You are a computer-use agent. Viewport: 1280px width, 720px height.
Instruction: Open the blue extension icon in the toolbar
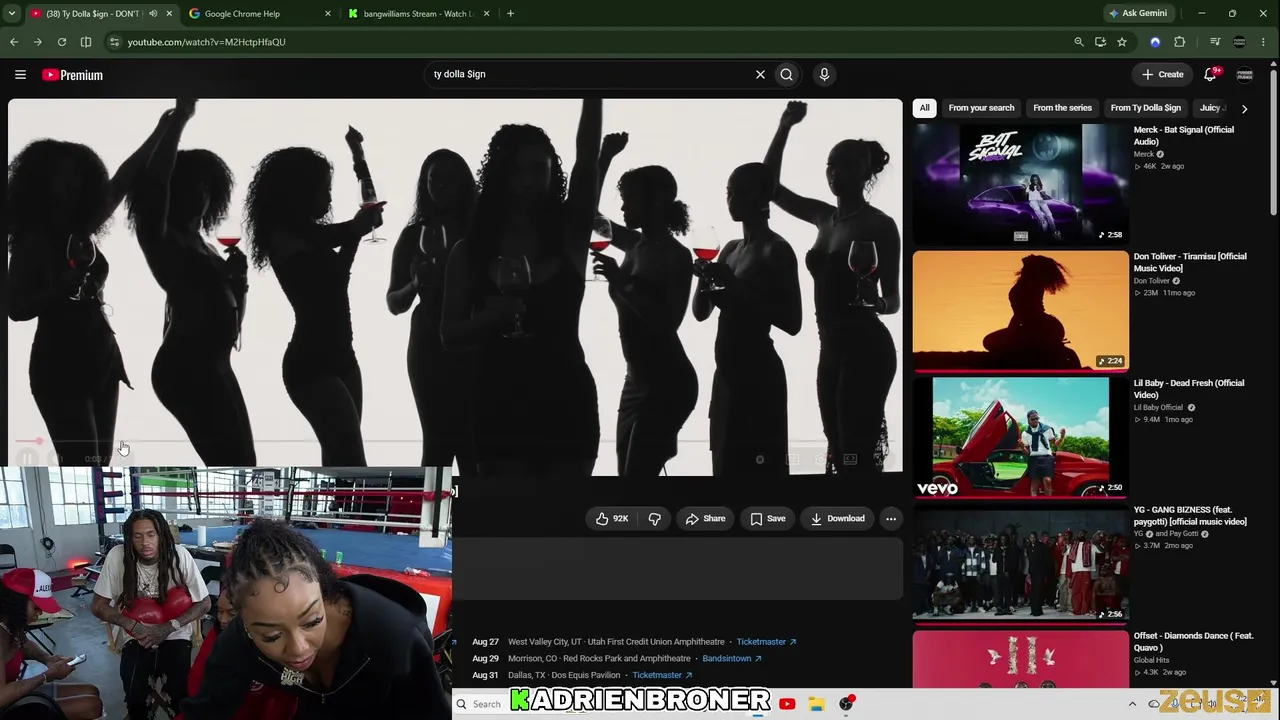click(1156, 42)
